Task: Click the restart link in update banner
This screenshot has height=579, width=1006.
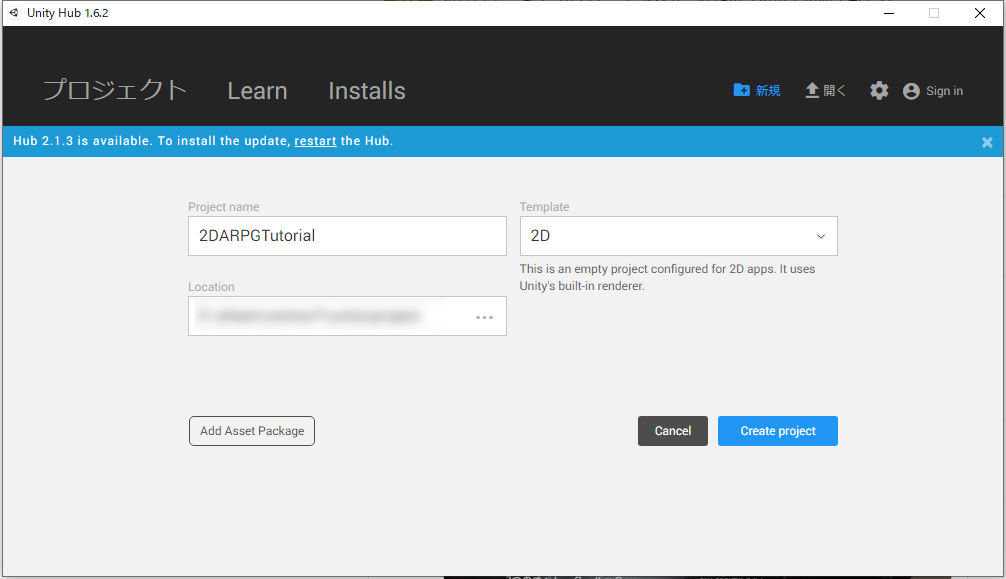Action: point(315,141)
